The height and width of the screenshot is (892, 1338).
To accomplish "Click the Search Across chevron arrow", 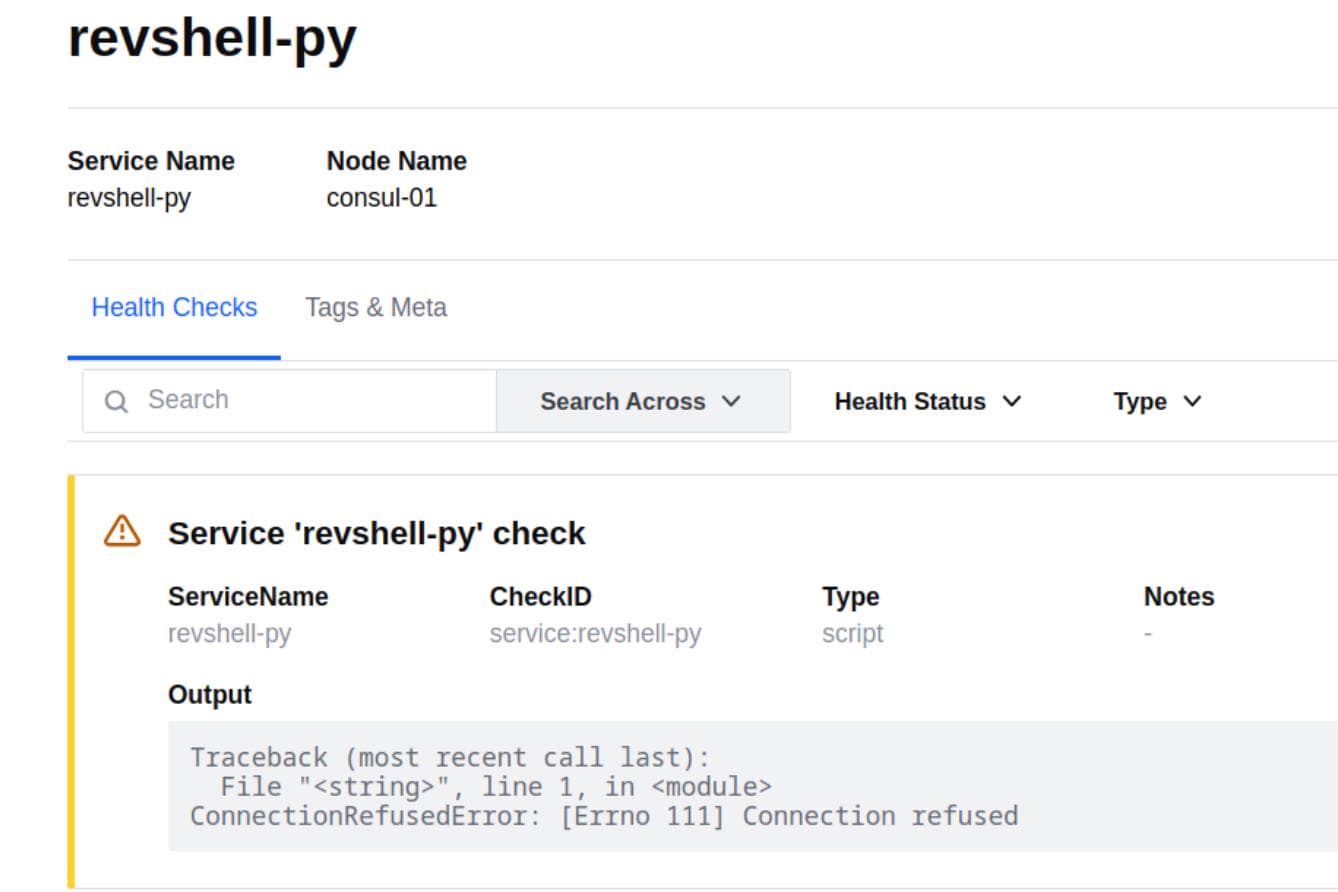I will point(731,401).
